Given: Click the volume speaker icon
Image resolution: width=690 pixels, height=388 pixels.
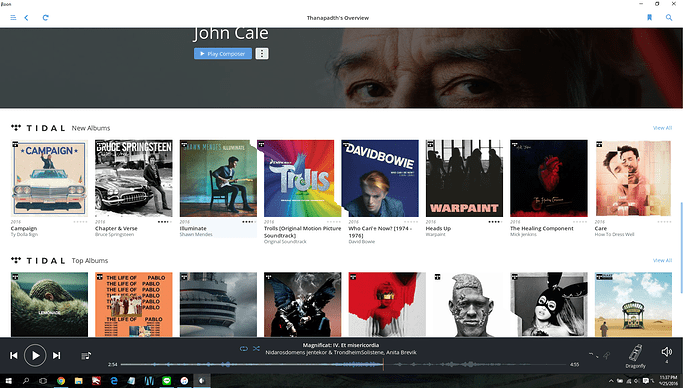Looking at the screenshot, I should (667, 352).
